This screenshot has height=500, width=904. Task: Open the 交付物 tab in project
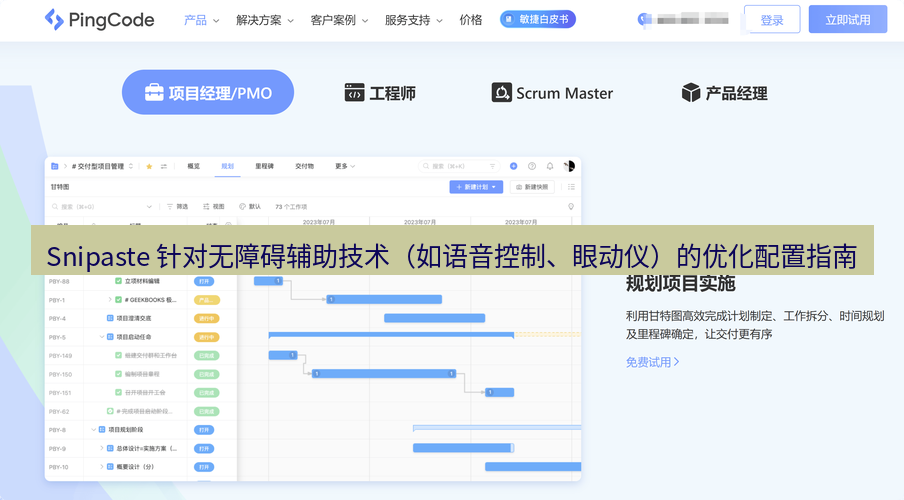pyautogui.click(x=304, y=166)
